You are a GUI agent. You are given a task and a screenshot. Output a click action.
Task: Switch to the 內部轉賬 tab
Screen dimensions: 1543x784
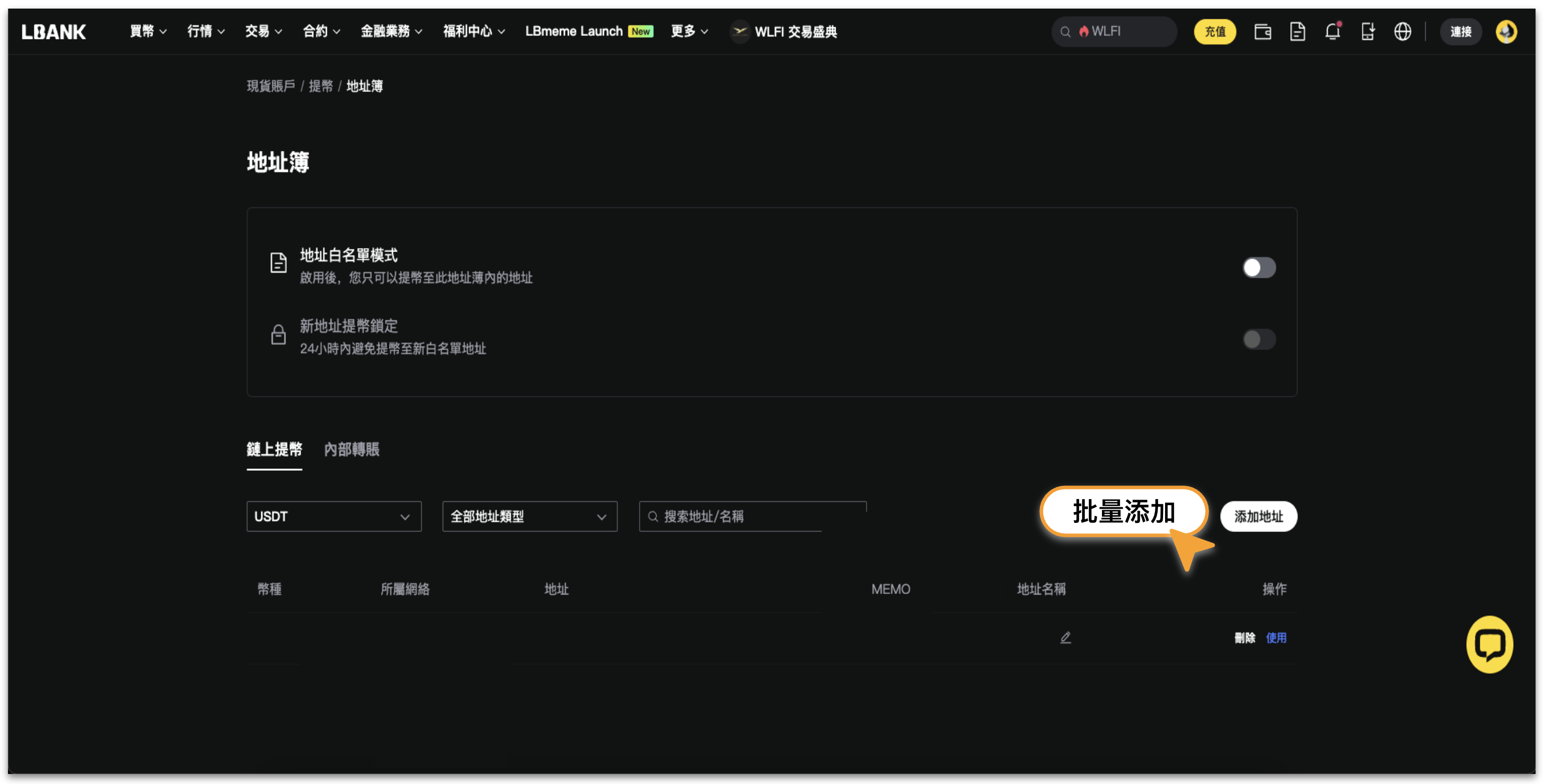click(x=352, y=450)
